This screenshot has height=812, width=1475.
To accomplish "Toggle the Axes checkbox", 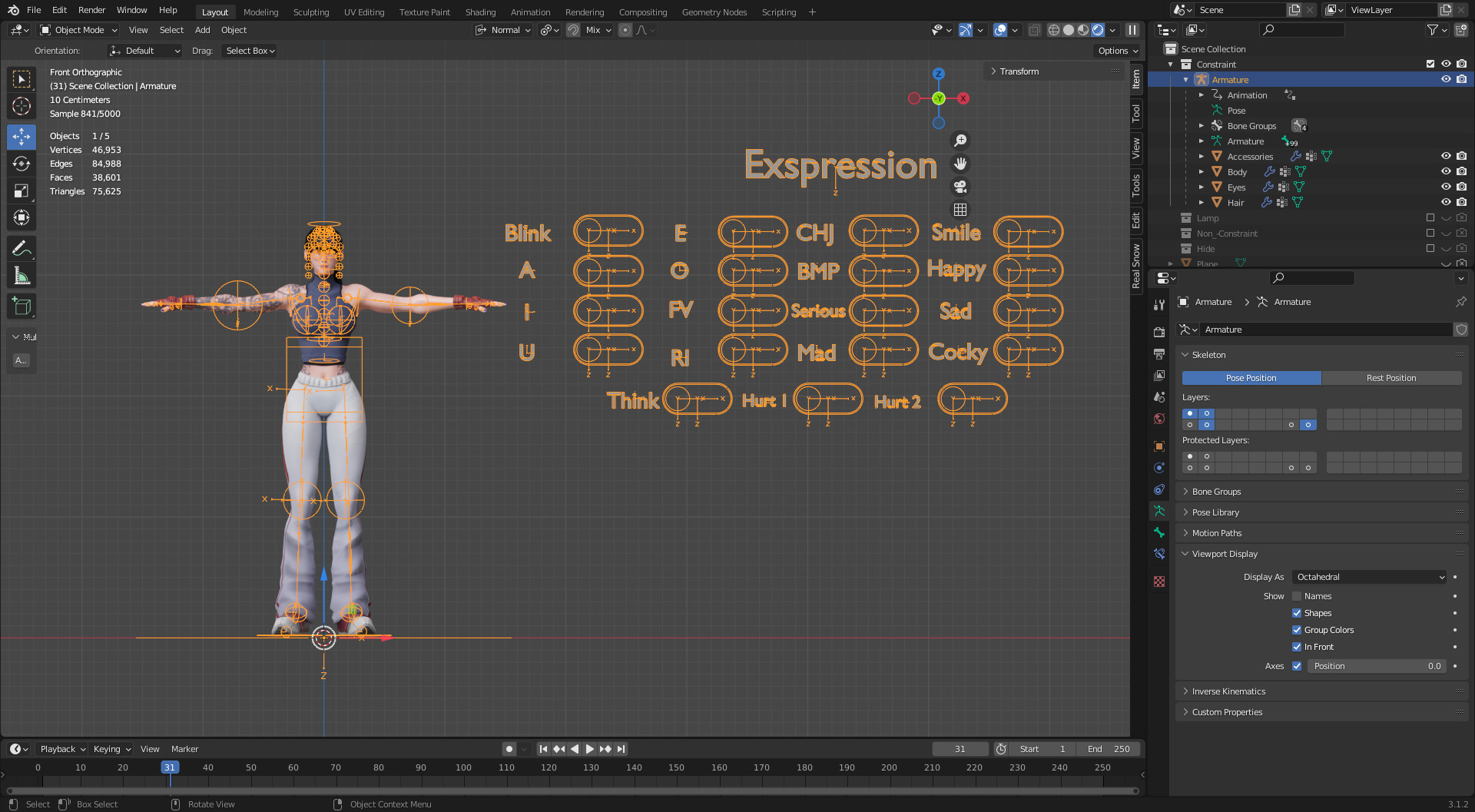I will (x=1297, y=666).
